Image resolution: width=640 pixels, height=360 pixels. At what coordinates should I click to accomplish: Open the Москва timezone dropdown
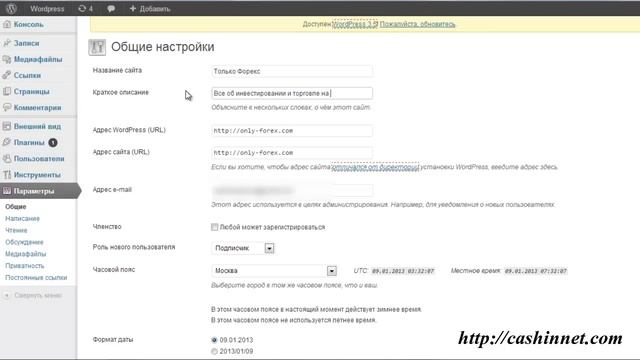coord(274,271)
